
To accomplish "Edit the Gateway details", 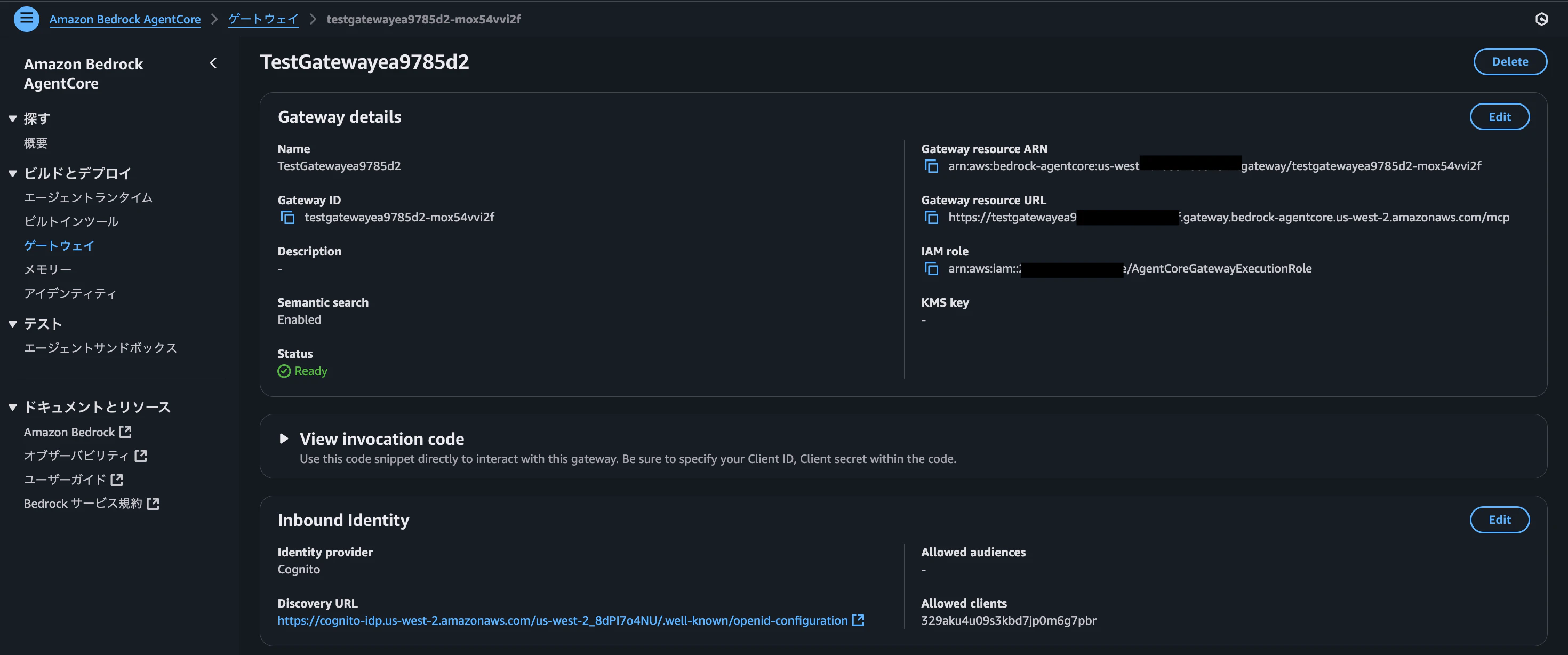I will coord(1499,117).
